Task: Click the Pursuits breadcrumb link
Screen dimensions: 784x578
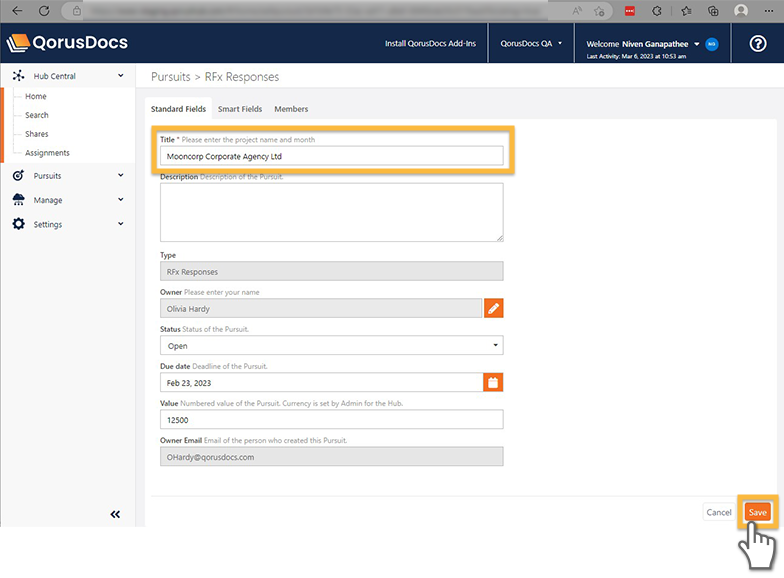Action: pos(170,77)
